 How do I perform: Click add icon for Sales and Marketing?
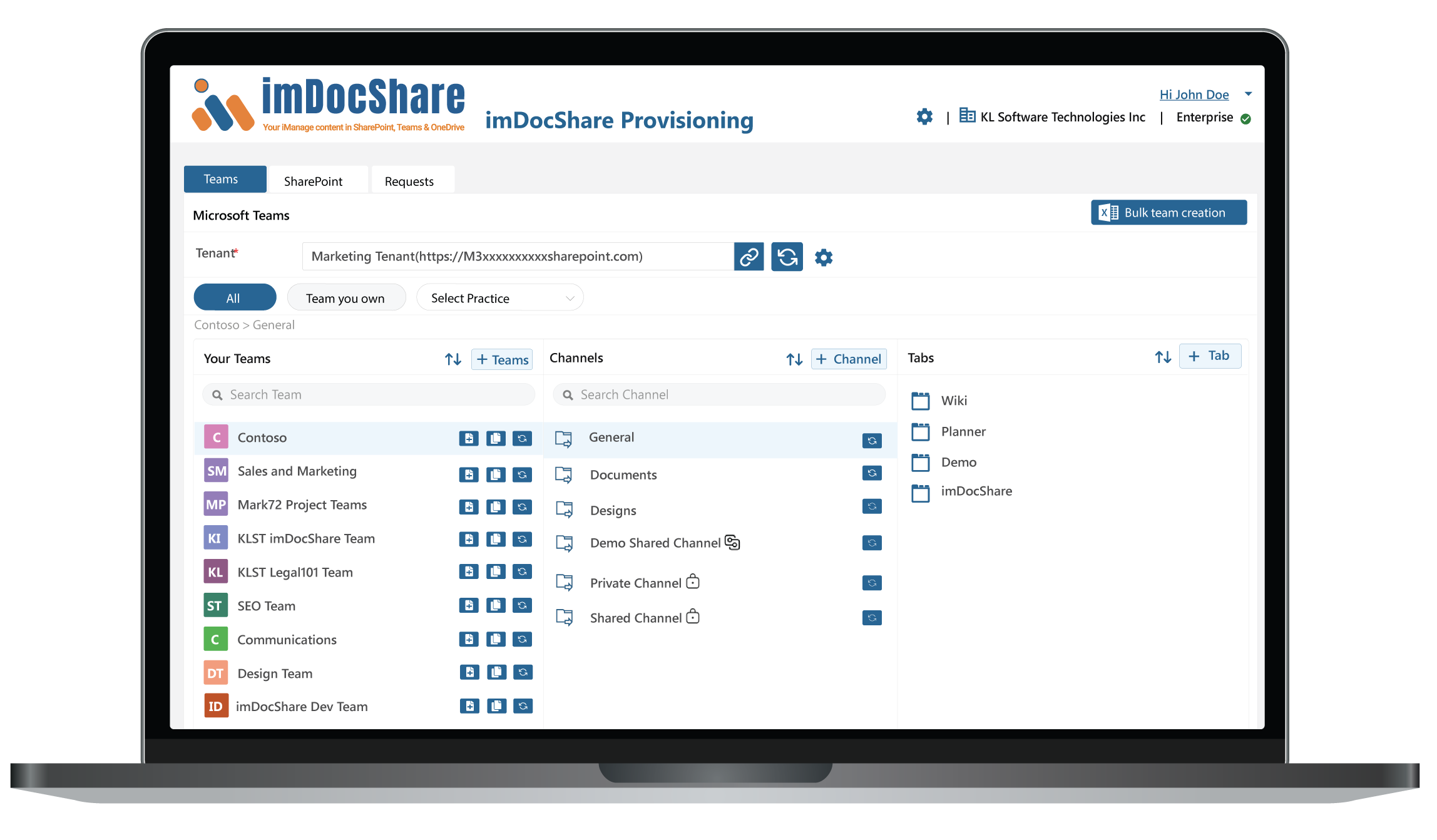[x=469, y=474]
